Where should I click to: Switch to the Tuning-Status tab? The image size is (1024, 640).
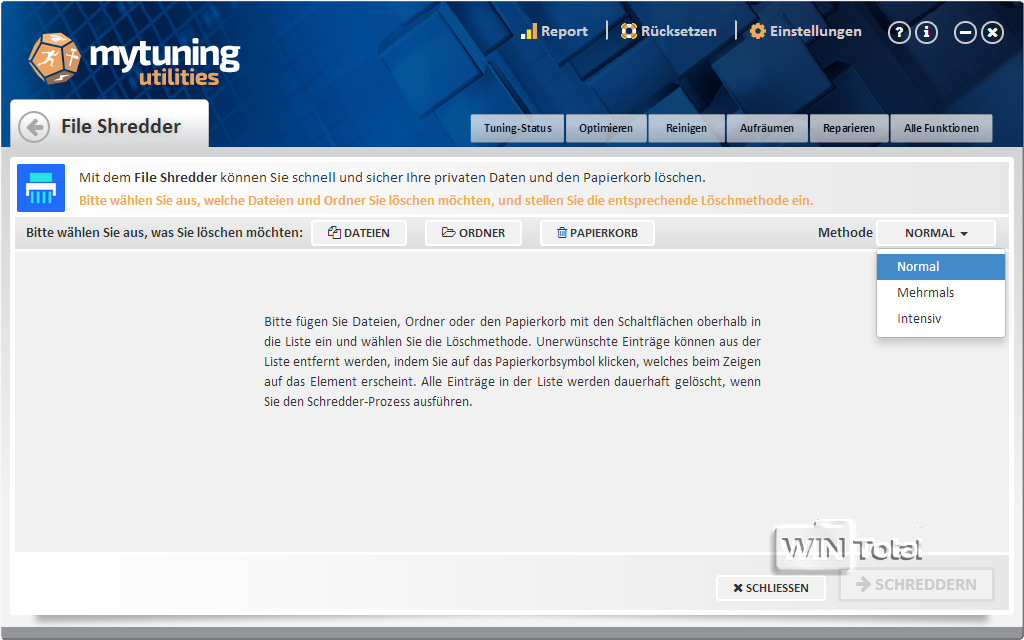click(517, 128)
